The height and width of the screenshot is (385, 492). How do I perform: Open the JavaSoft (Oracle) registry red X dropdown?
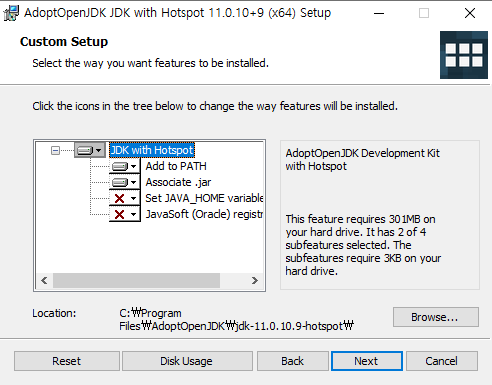pyautogui.click(x=125, y=214)
